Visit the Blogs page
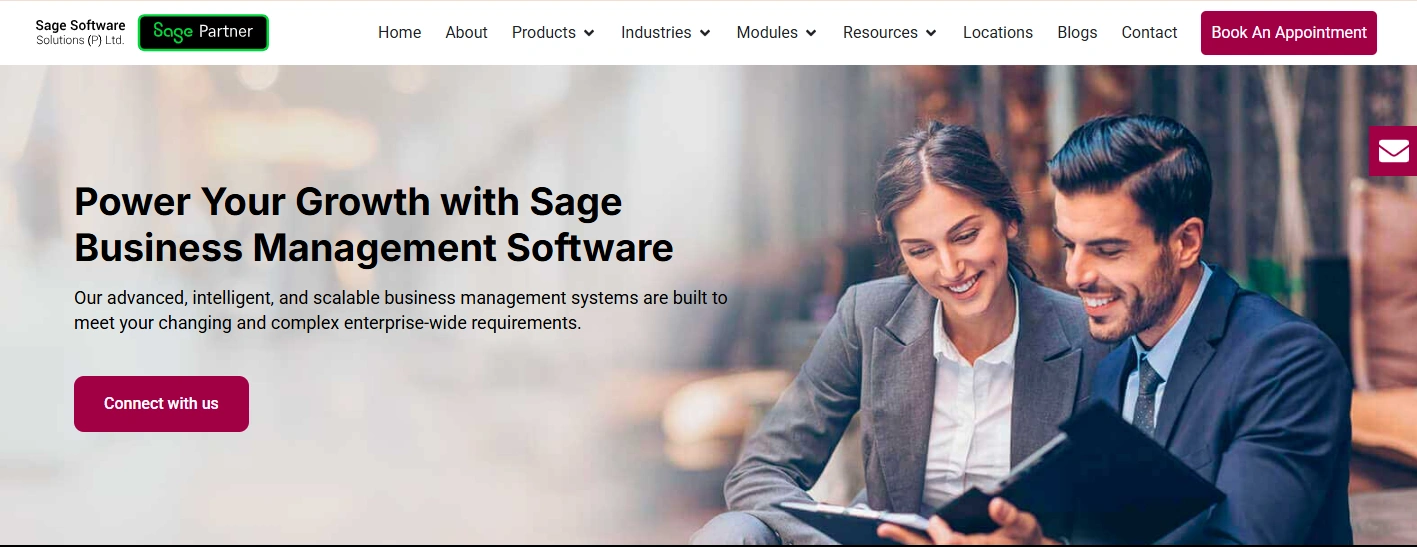 pos(1077,32)
